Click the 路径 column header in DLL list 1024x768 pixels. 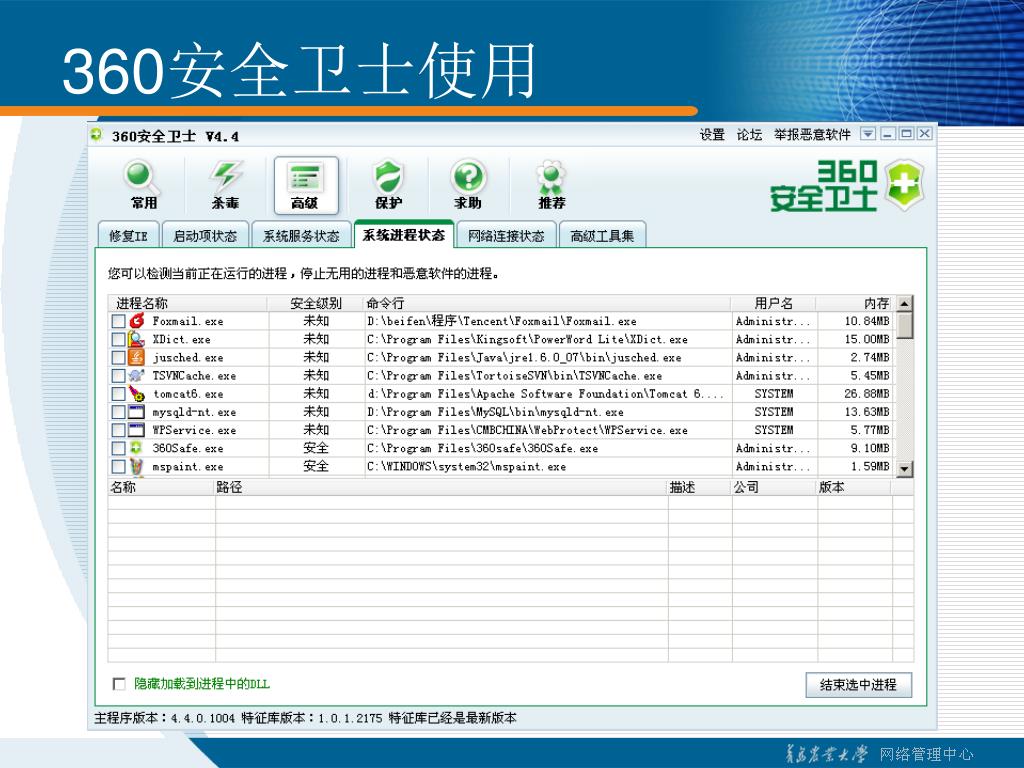[x=441, y=487]
